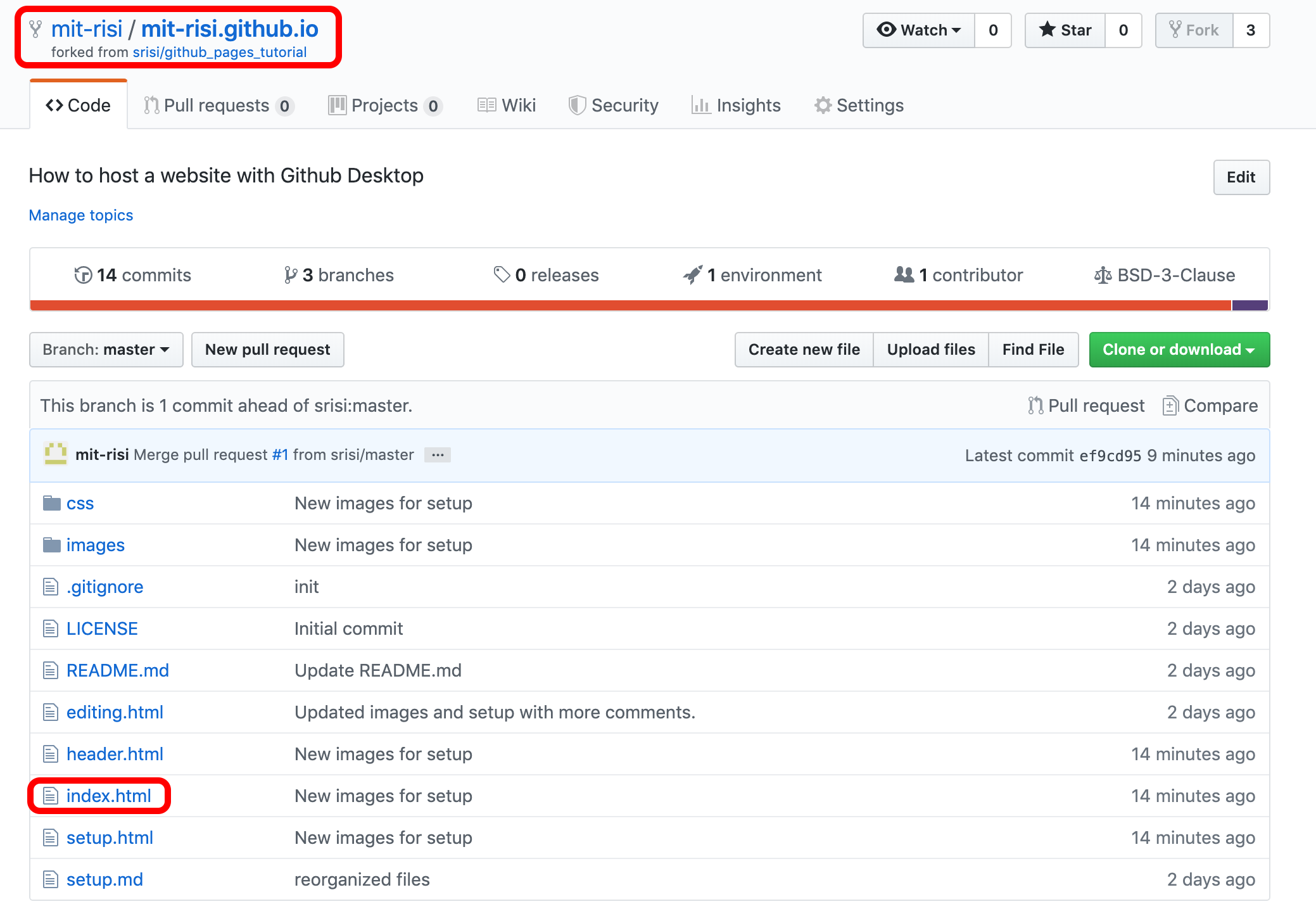Open the Settings tab
Viewport: 1316px width, 911px height.
click(859, 105)
